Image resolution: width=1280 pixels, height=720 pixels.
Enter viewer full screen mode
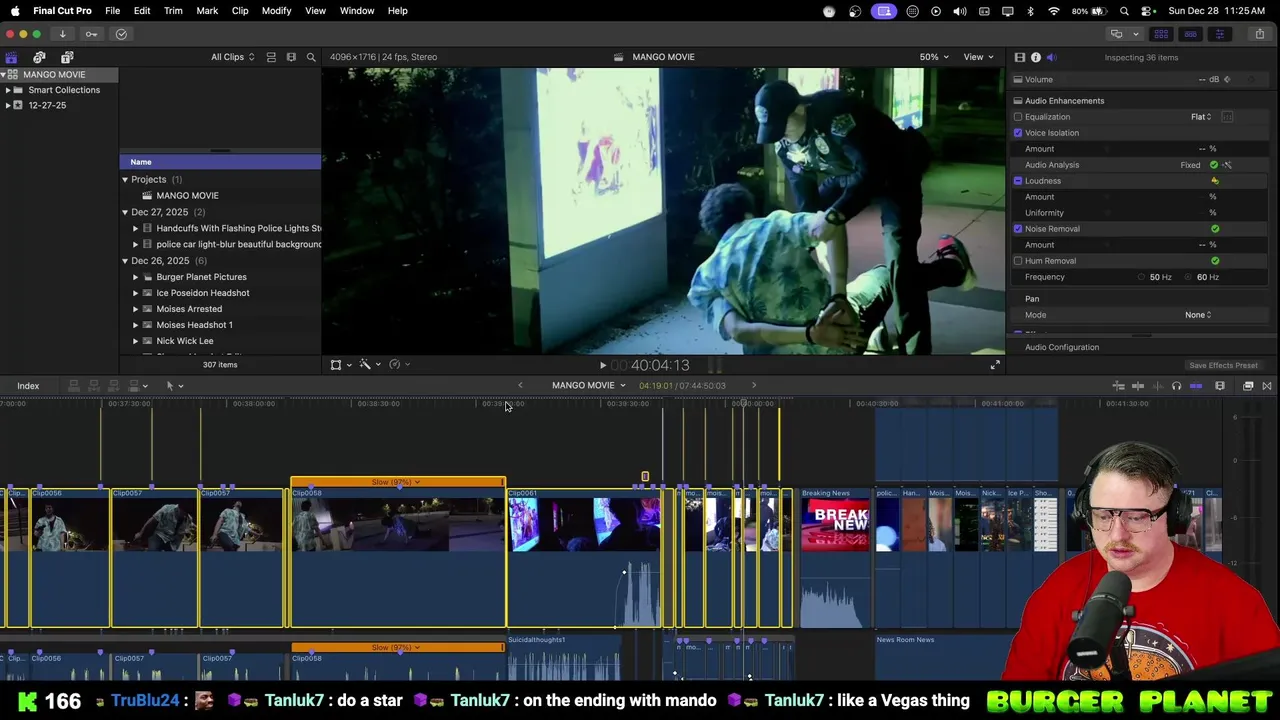[x=995, y=365]
